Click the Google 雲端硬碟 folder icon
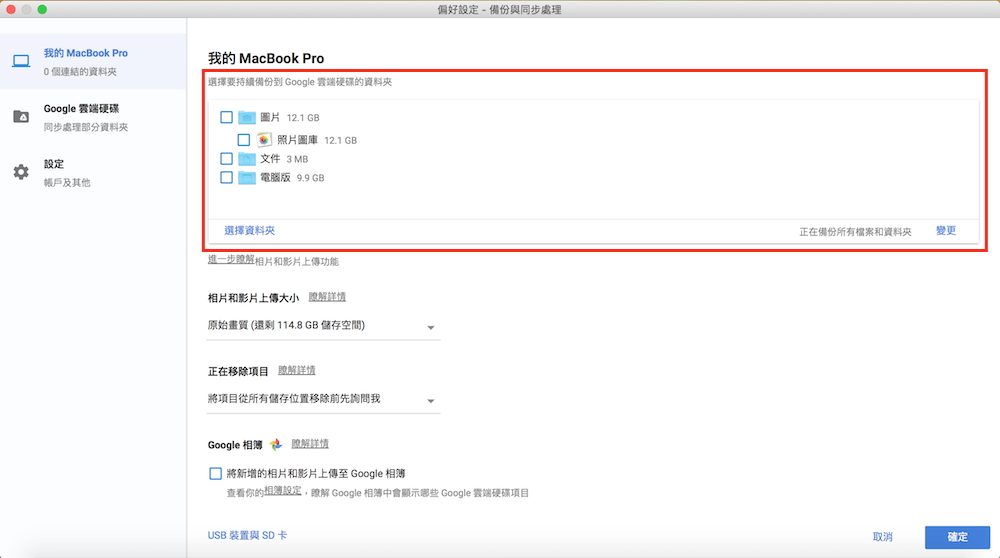 point(21,117)
